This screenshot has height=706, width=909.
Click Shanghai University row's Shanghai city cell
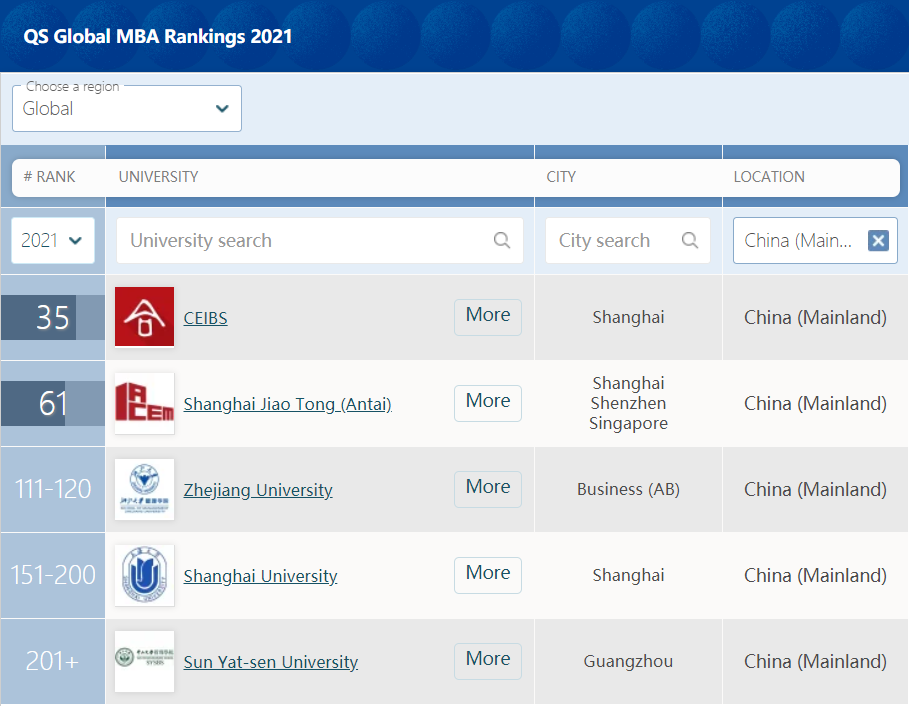pos(628,575)
